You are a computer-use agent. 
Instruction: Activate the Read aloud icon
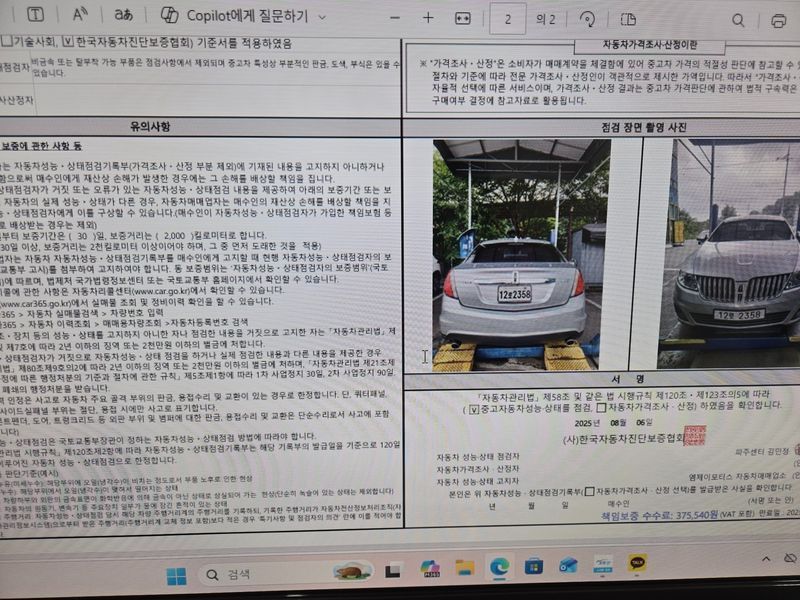pyautogui.click(x=79, y=16)
